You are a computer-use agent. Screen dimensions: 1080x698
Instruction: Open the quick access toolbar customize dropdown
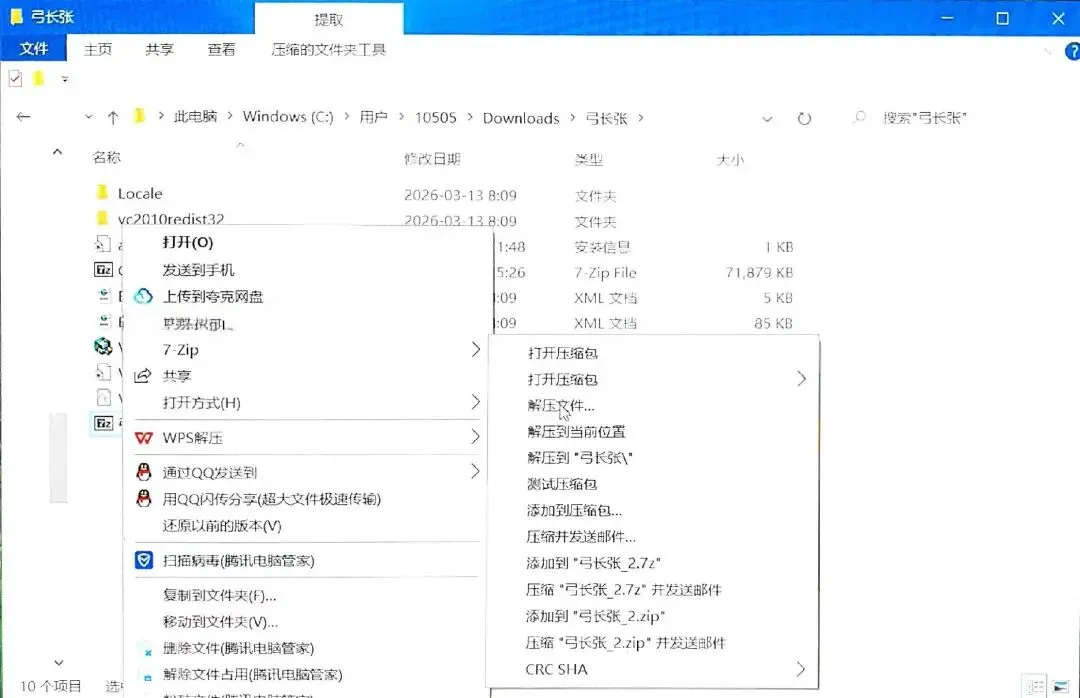[x=65, y=79]
